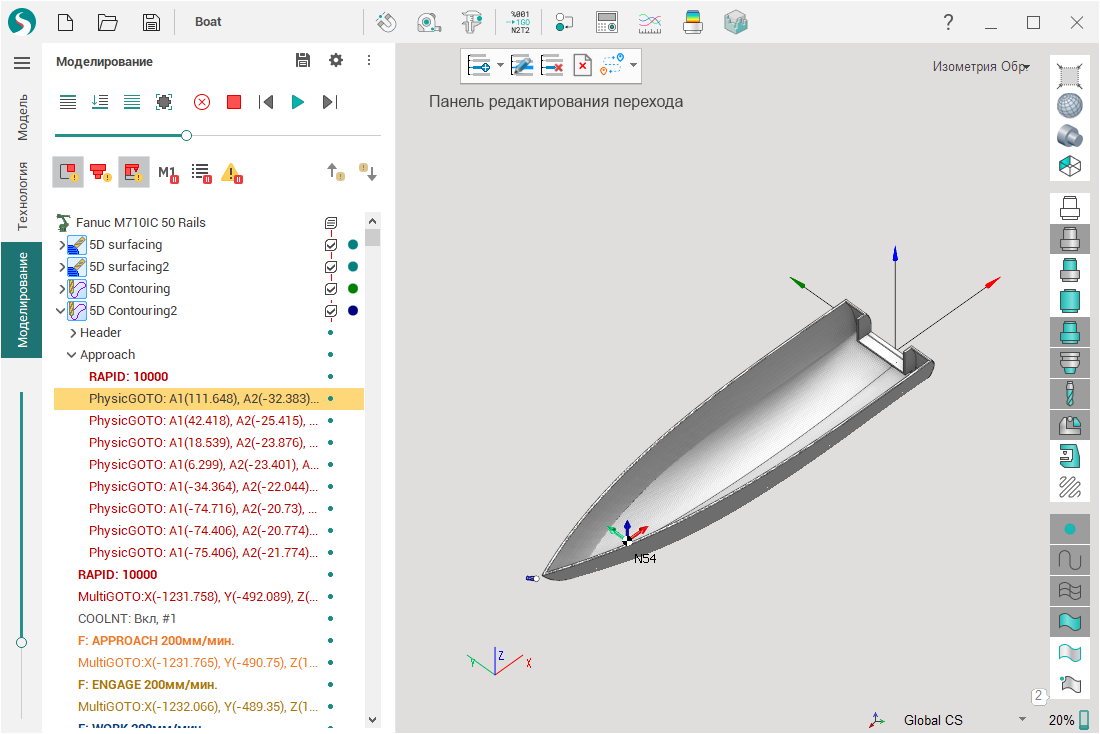Open the printer icon in top toolbar

(x=692, y=22)
